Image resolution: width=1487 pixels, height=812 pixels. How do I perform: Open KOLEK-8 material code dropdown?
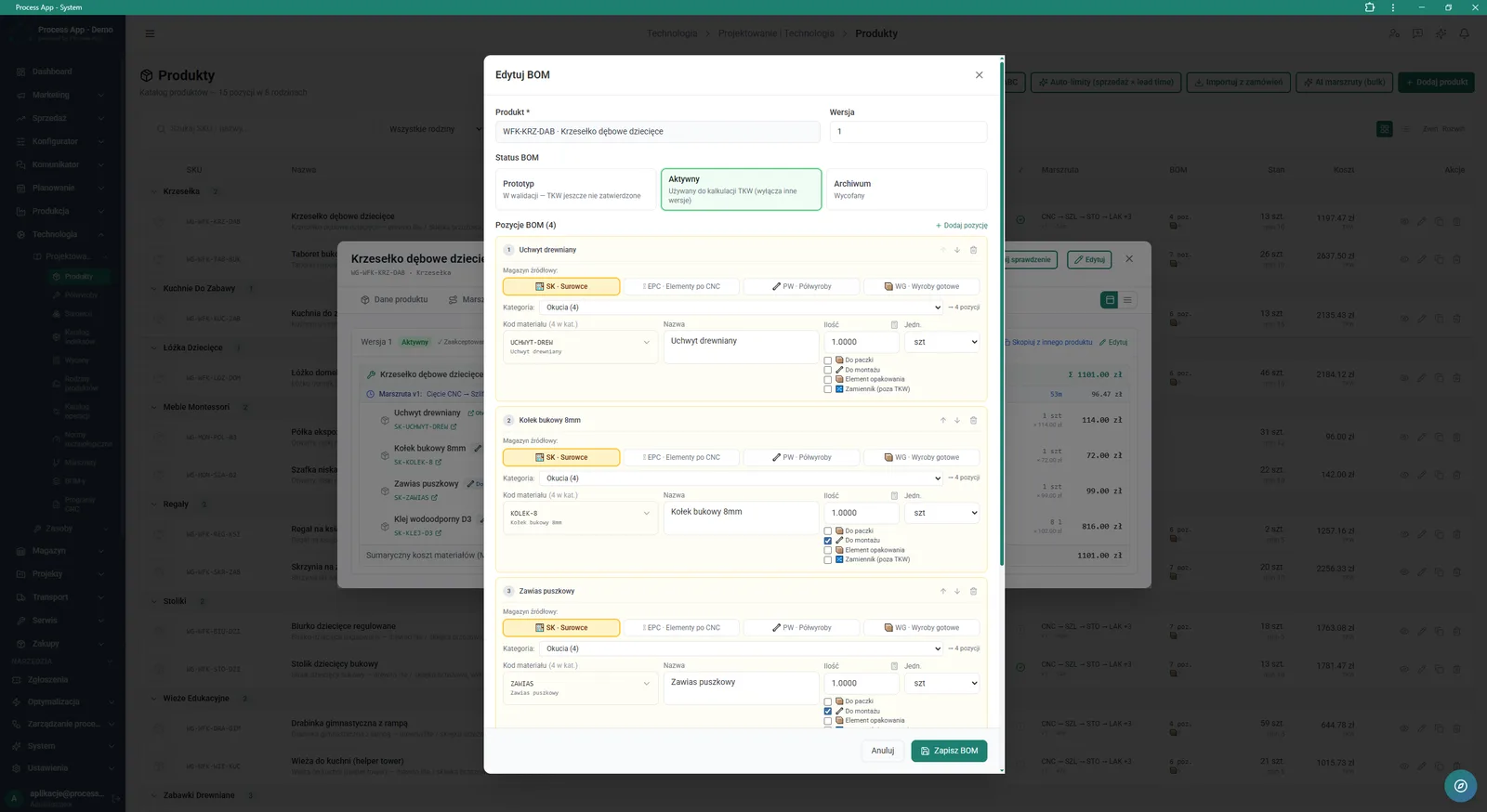pyautogui.click(x=580, y=517)
